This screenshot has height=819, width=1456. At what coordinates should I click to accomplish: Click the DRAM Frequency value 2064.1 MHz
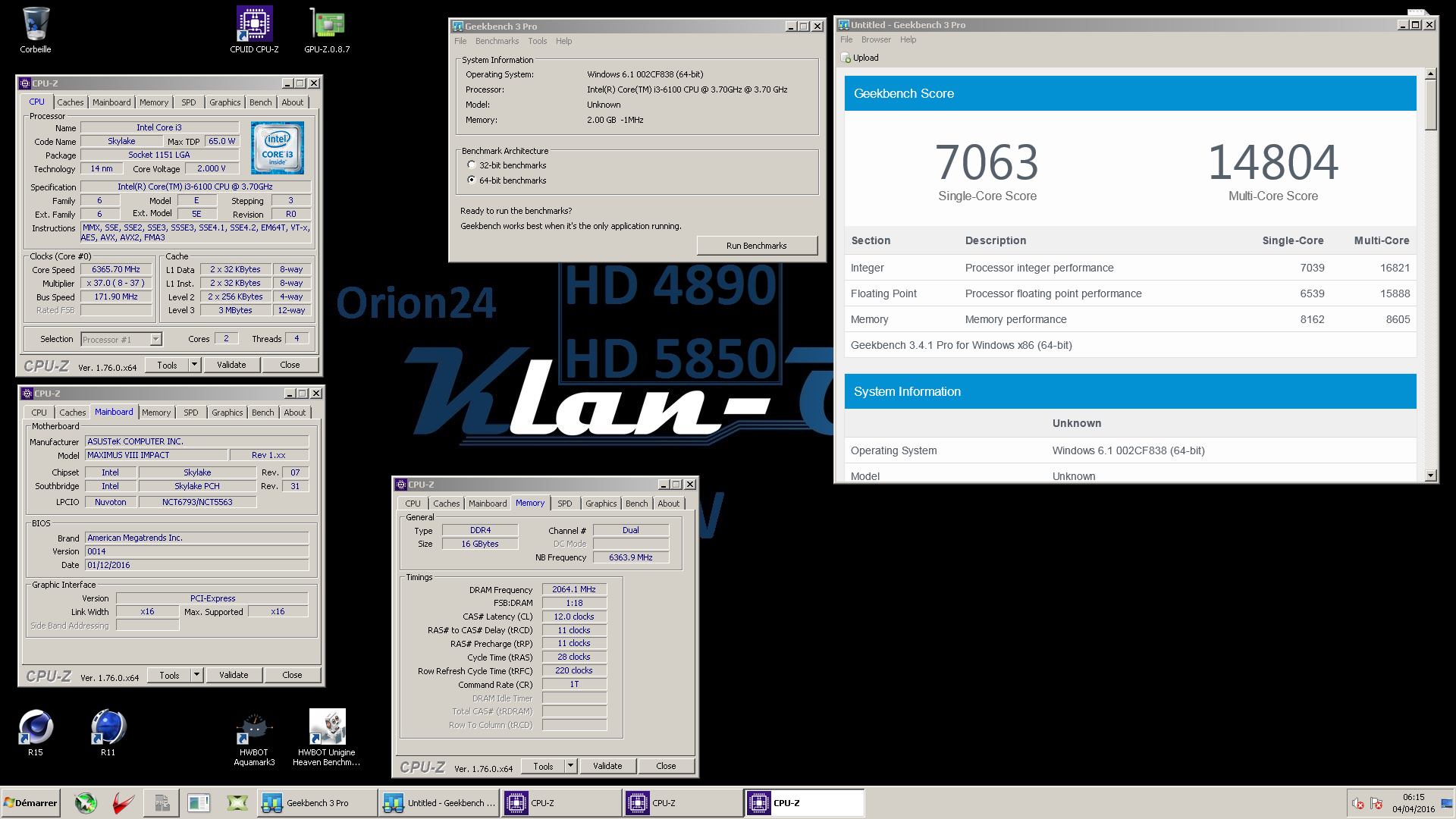(x=574, y=589)
